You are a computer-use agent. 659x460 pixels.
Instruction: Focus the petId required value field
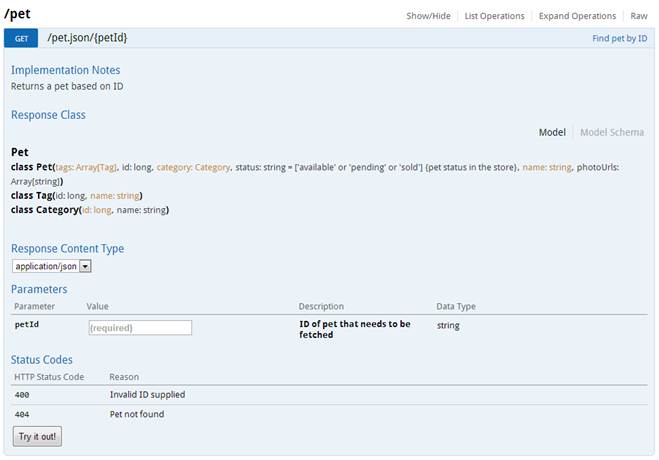[139, 327]
